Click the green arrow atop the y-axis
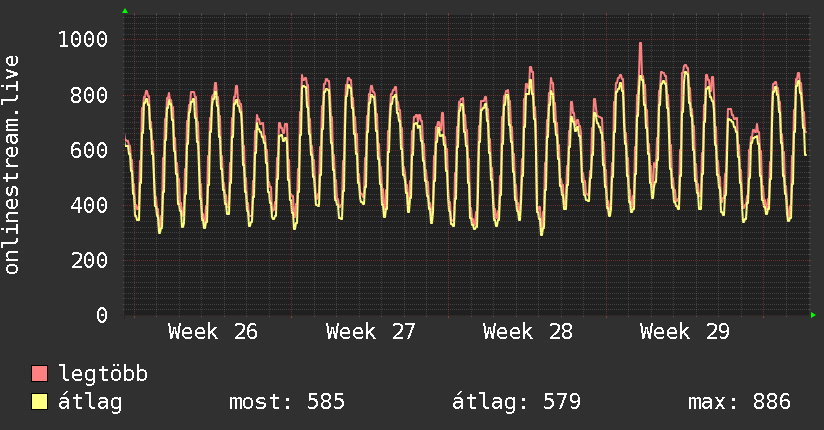Viewport: 824px width, 430px height. (x=125, y=11)
